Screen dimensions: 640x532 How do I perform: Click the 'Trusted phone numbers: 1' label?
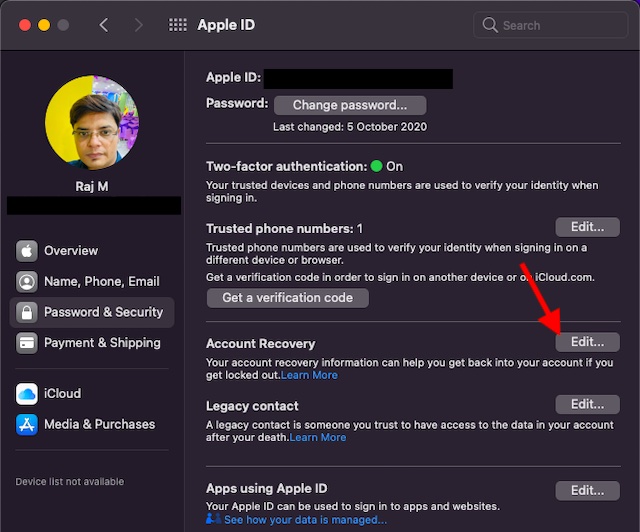tap(284, 229)
